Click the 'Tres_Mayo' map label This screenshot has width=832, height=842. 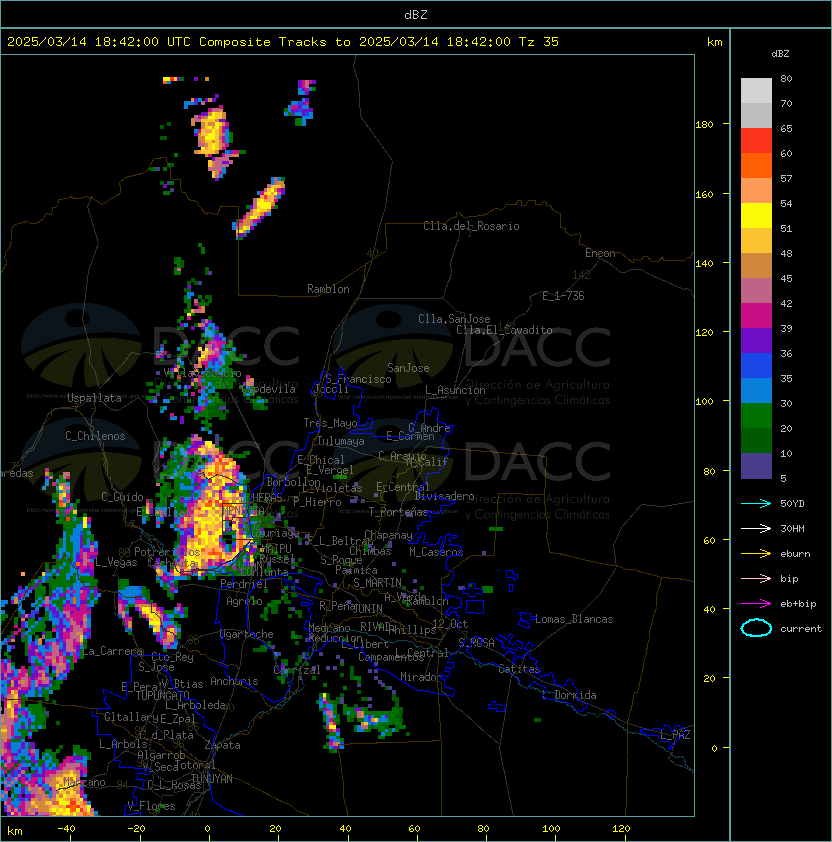[330, 423]
